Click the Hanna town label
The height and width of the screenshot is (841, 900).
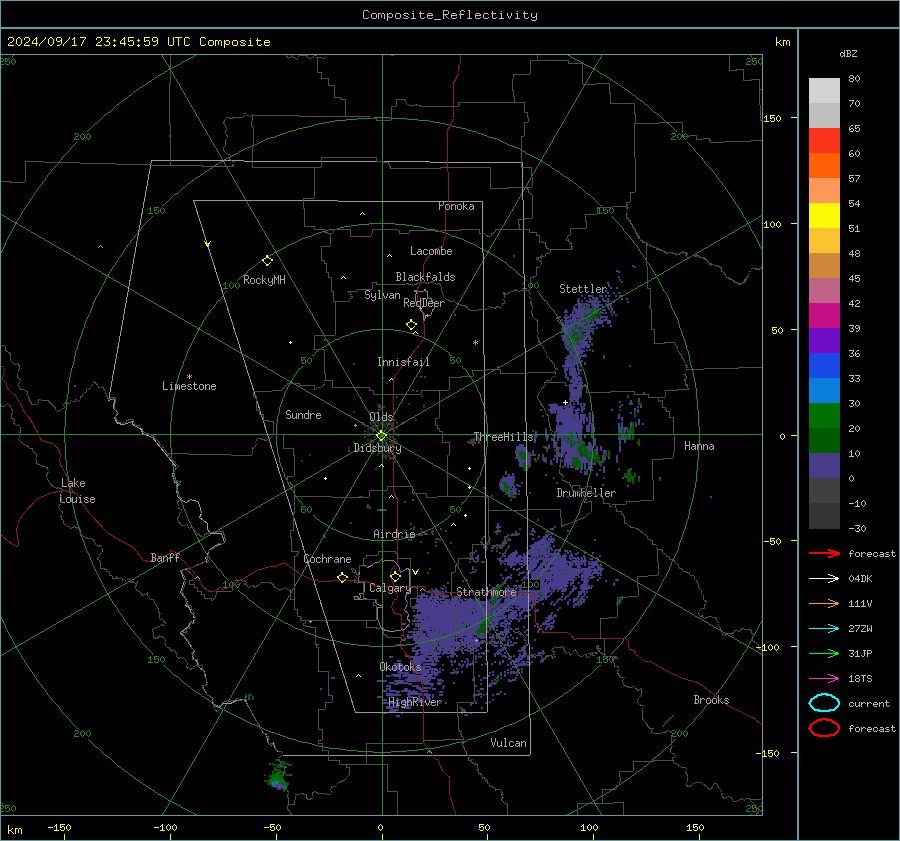click(699, 446)
